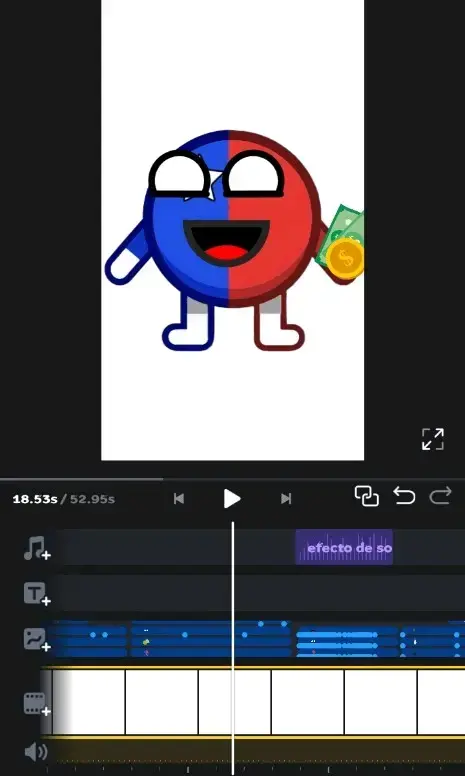This screenshot has height=776, width=465.
Task: Undo the last edit
Action: [404, 495]
